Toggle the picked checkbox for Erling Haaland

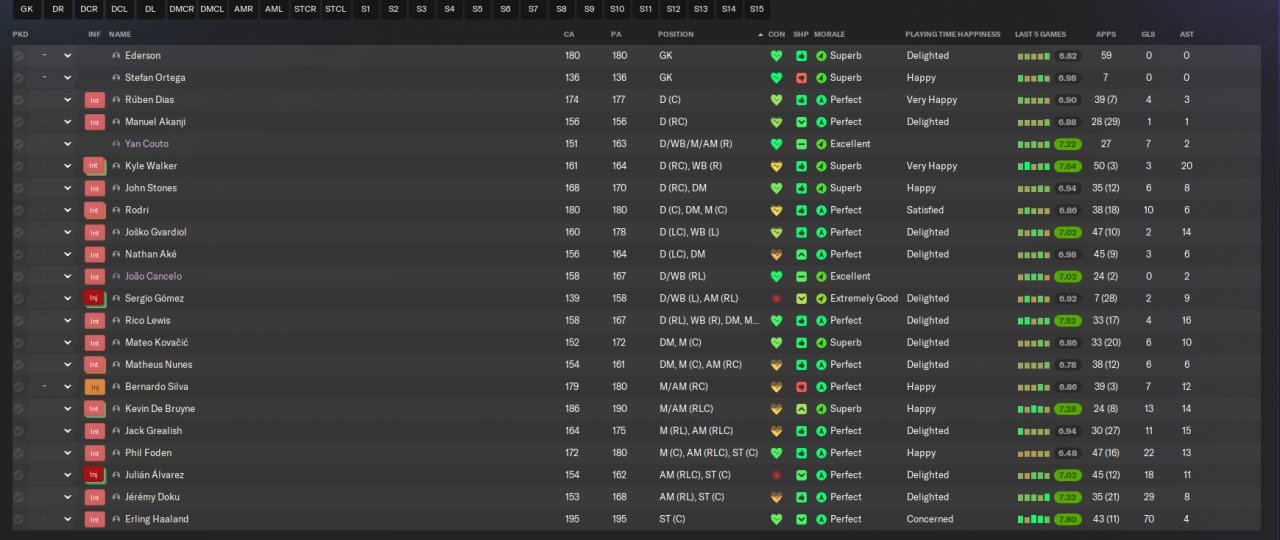pos(18,519)
